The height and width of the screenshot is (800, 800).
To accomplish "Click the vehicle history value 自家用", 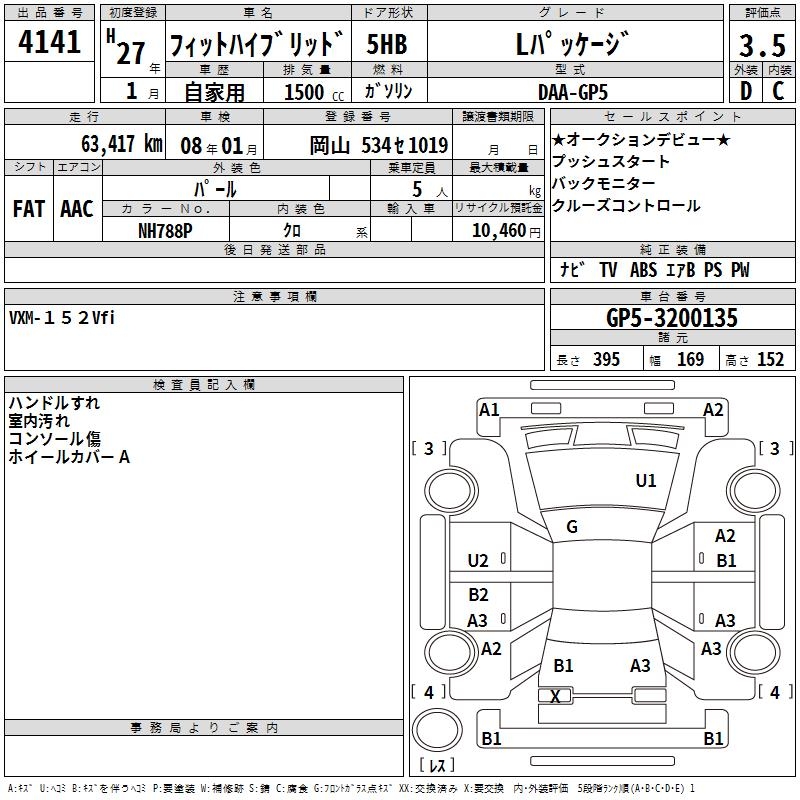I will pos(214,92).
